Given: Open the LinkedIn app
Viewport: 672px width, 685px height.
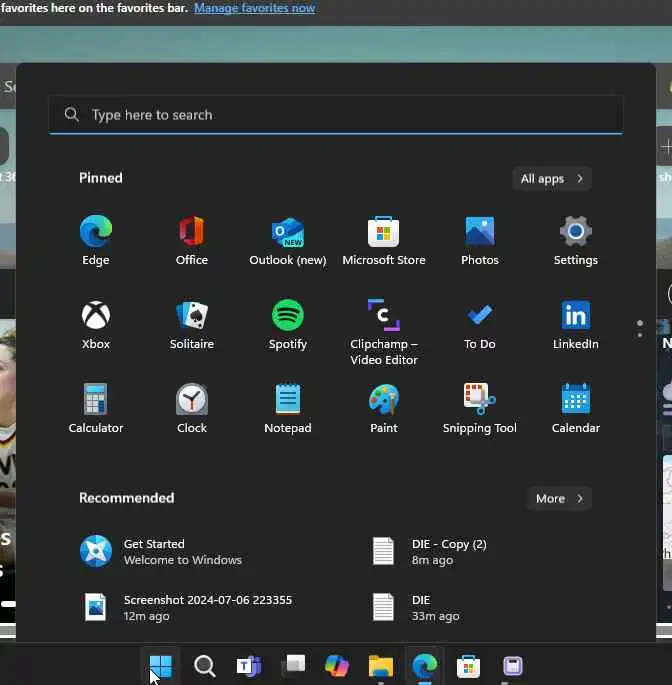Looking at the screenshot, I should pyautogui.click(x=575, y=324).
